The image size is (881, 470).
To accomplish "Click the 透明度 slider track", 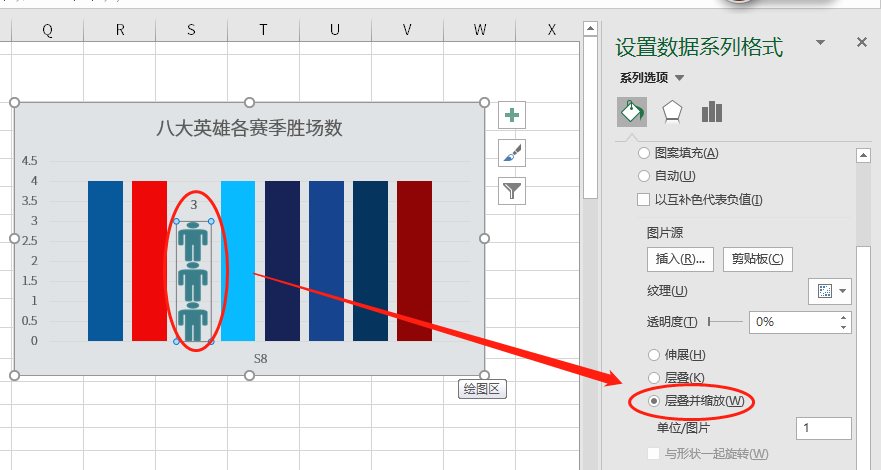I will pos(725,322).
